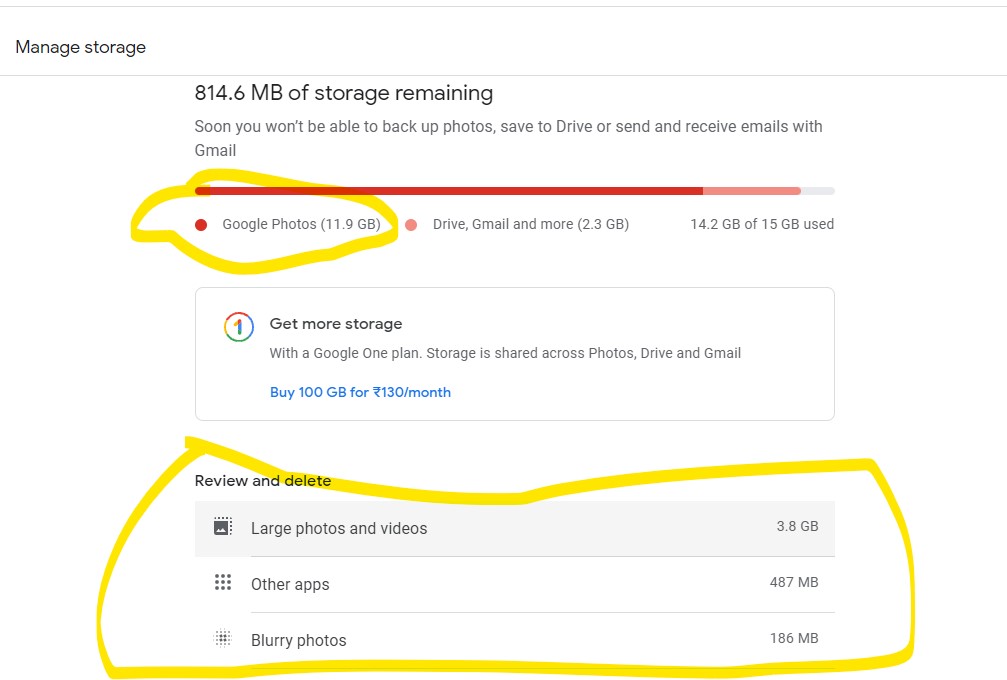Click the pink Drive and Gmail legend dot
Viewport: 1007px width, 680px height.
pyautogui.click(x=411, y=225)
